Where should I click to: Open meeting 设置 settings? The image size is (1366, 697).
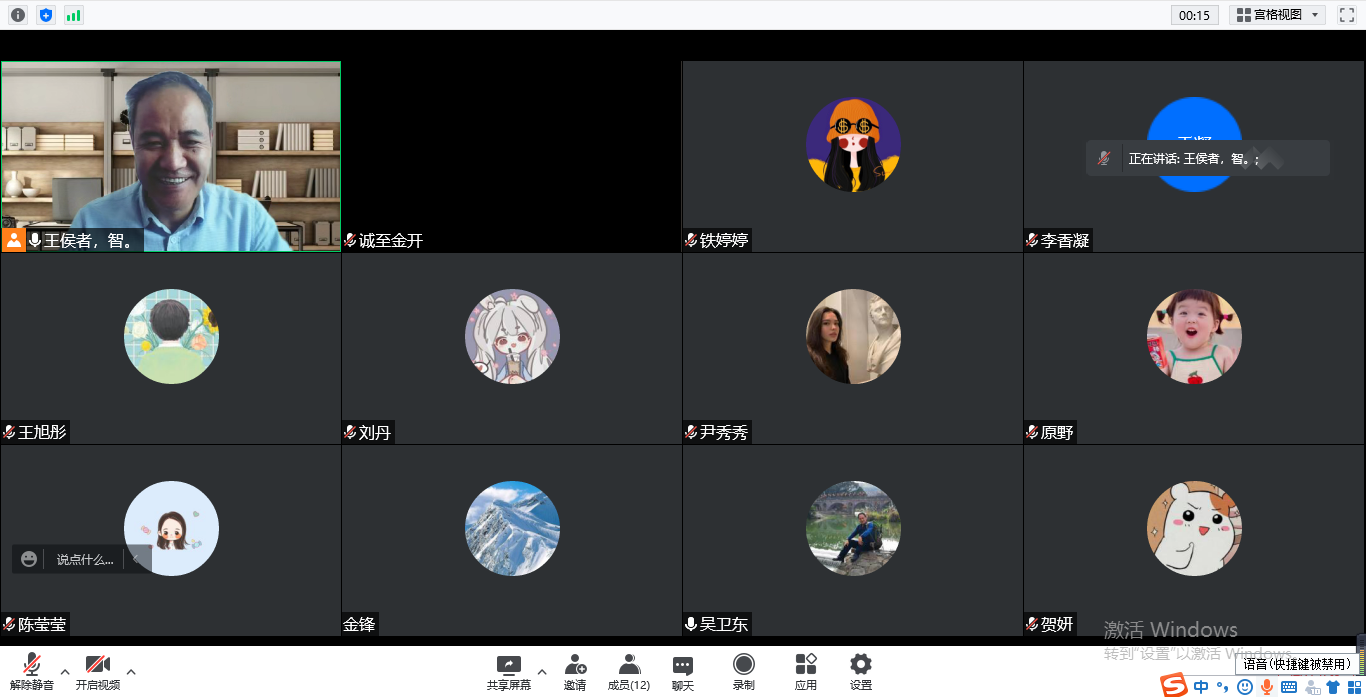point(861,672)
